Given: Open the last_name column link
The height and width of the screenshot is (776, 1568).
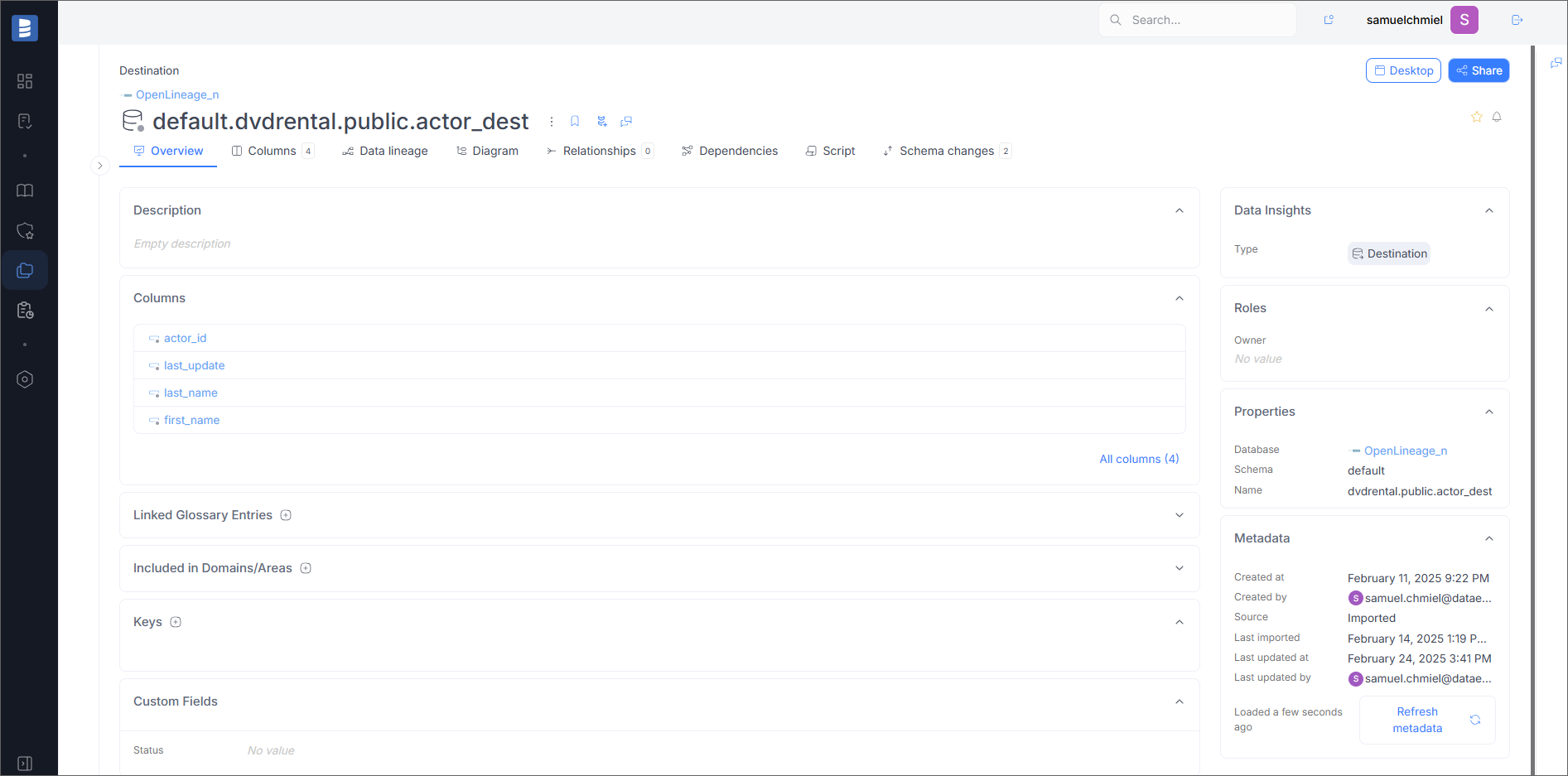Looking at the screenshot, I should coord(191,393).
